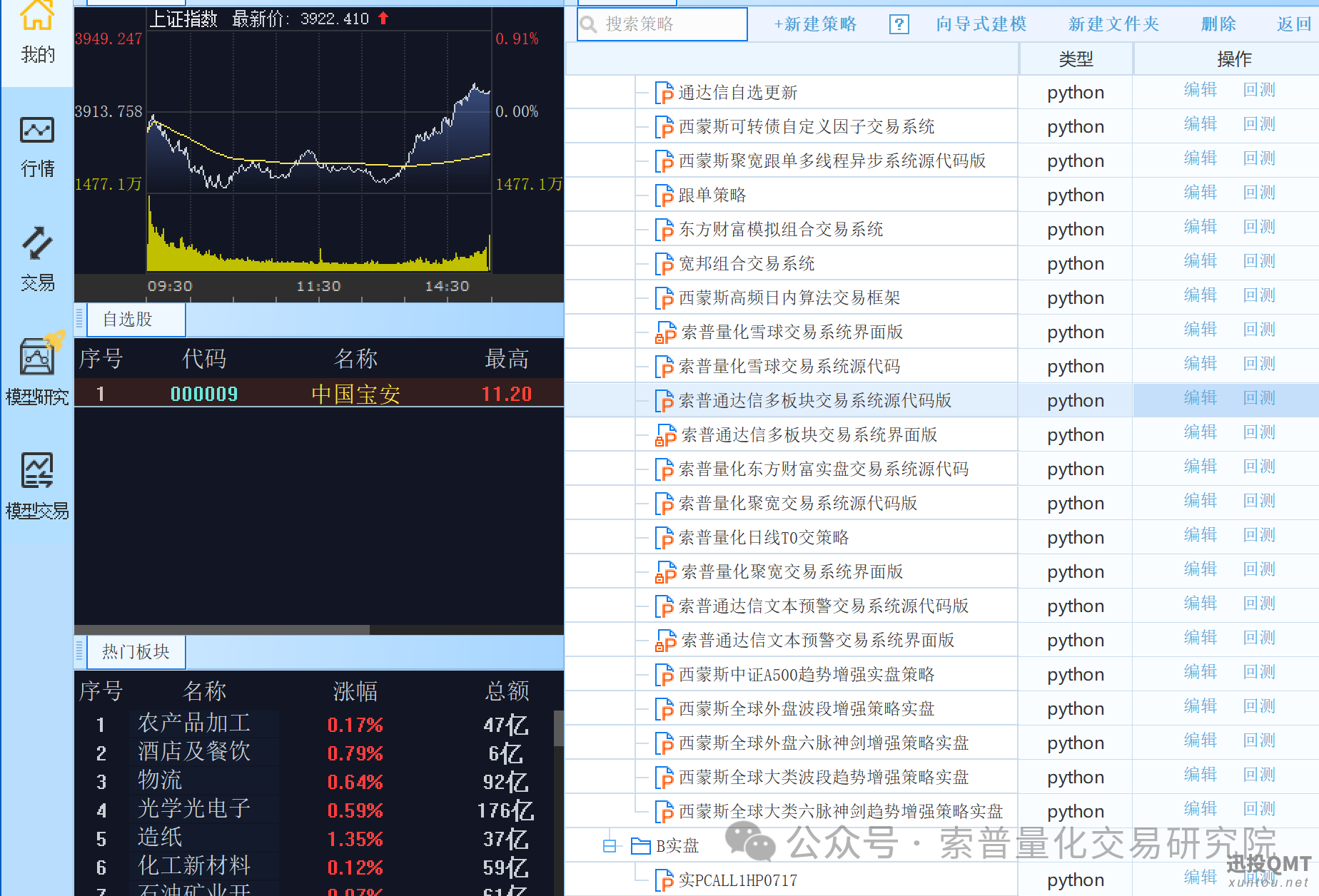Click +新建策略 to create a strategy
1319x896 pixels.
pyautogui.click(x=815, y=24)
